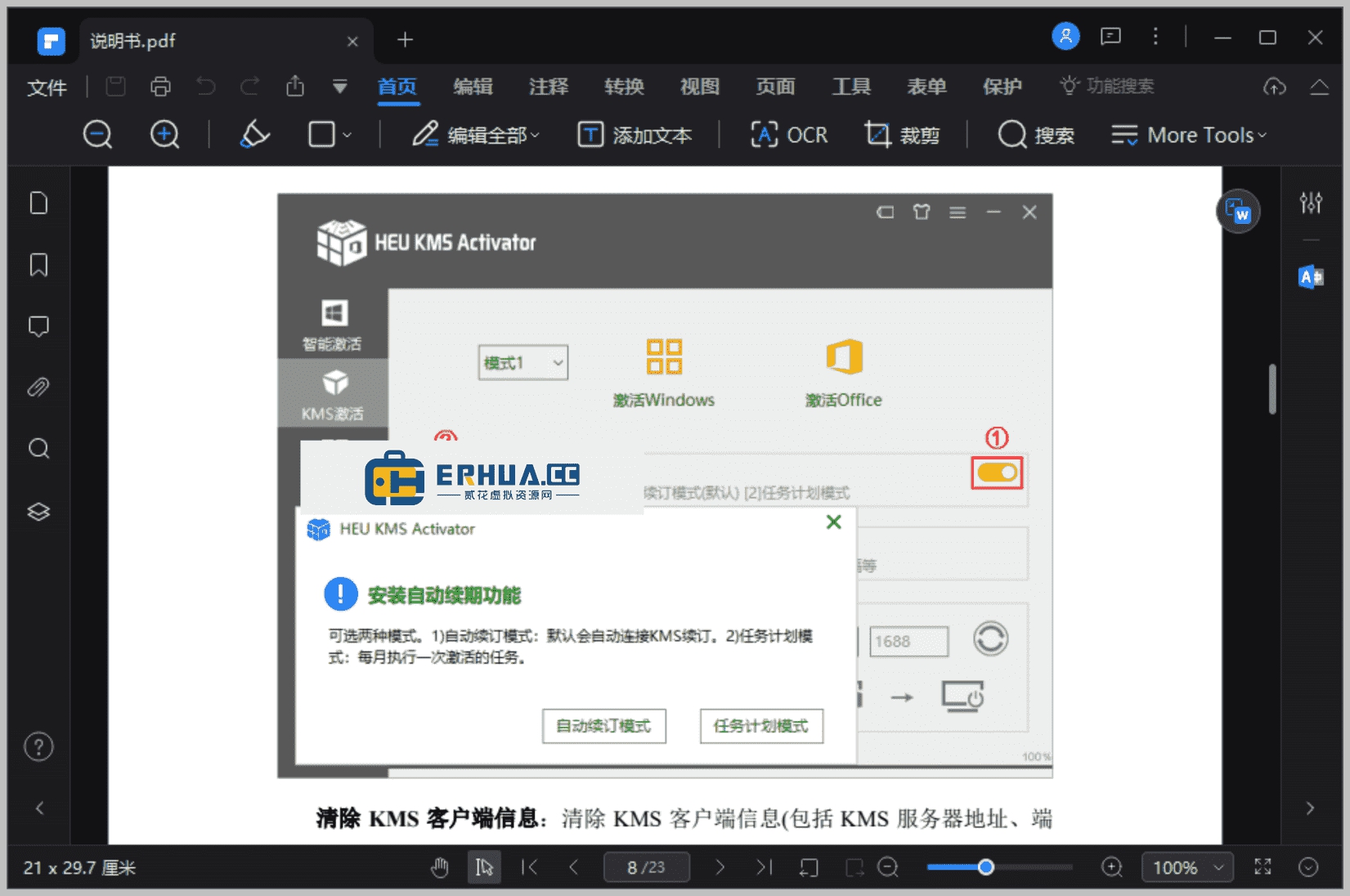Open the bookmarks panel
Viewport: 1350px width, 896px height.
[x=38, y=264]
